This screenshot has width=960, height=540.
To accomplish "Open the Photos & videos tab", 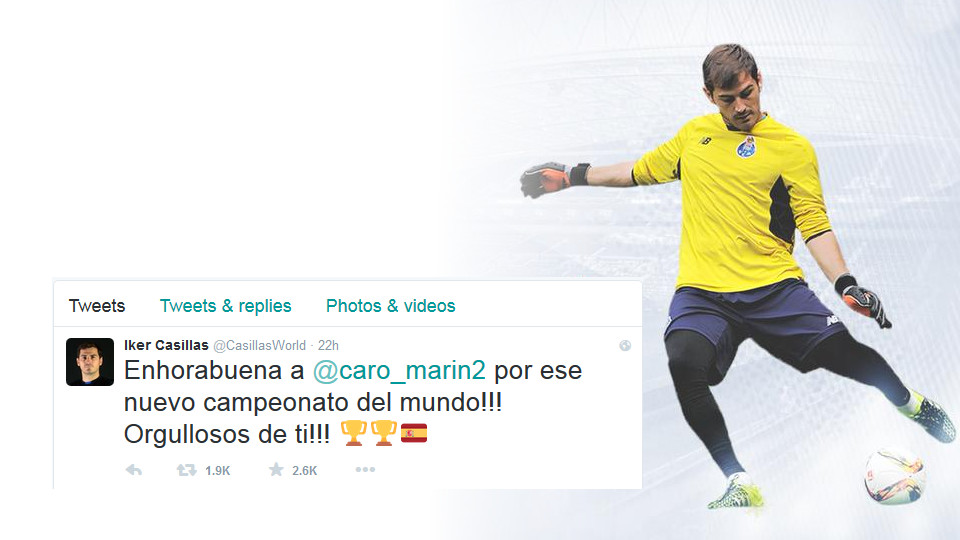I will (391, 306).
